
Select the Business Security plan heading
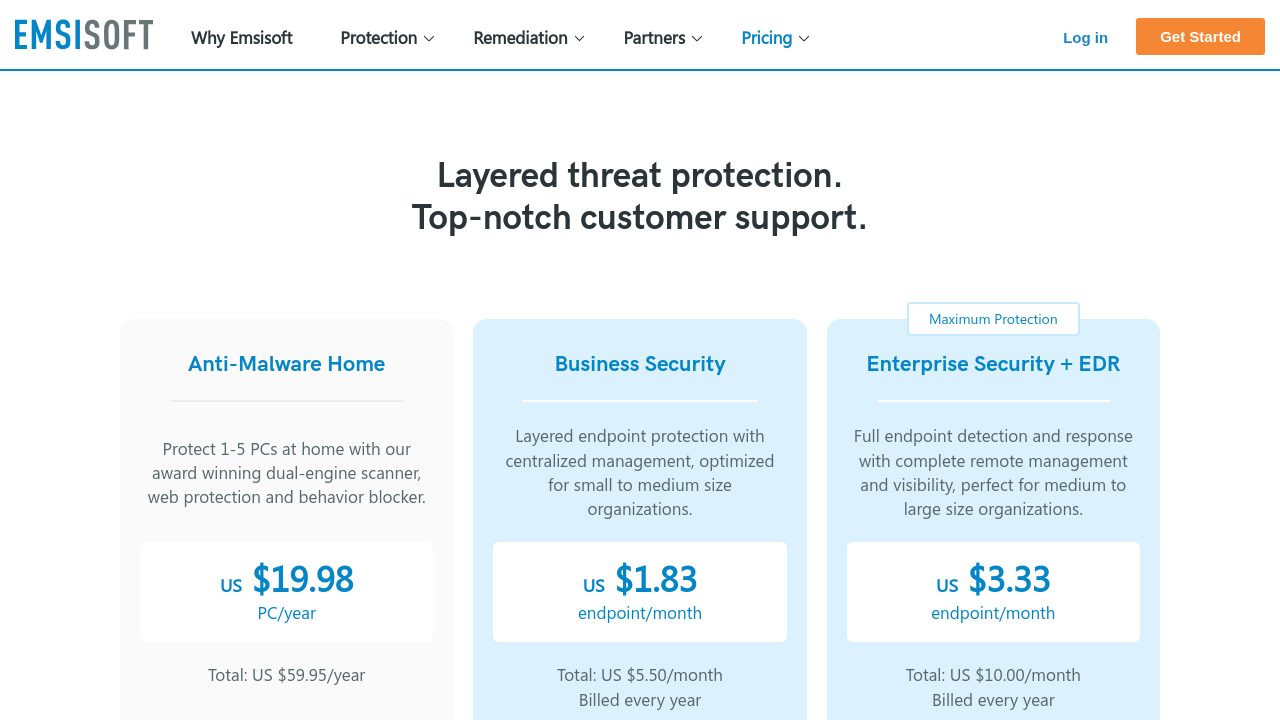click(640, 364)
